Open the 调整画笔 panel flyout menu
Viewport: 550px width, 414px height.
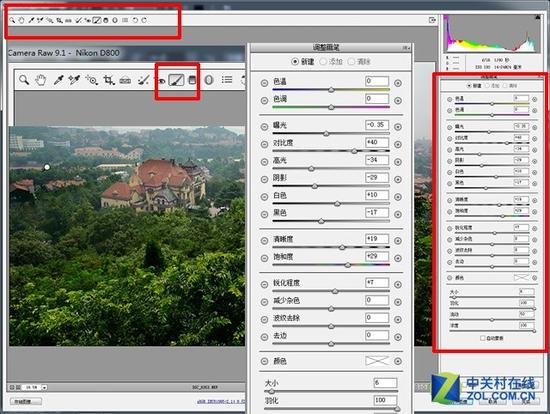(x=406, y=47)
